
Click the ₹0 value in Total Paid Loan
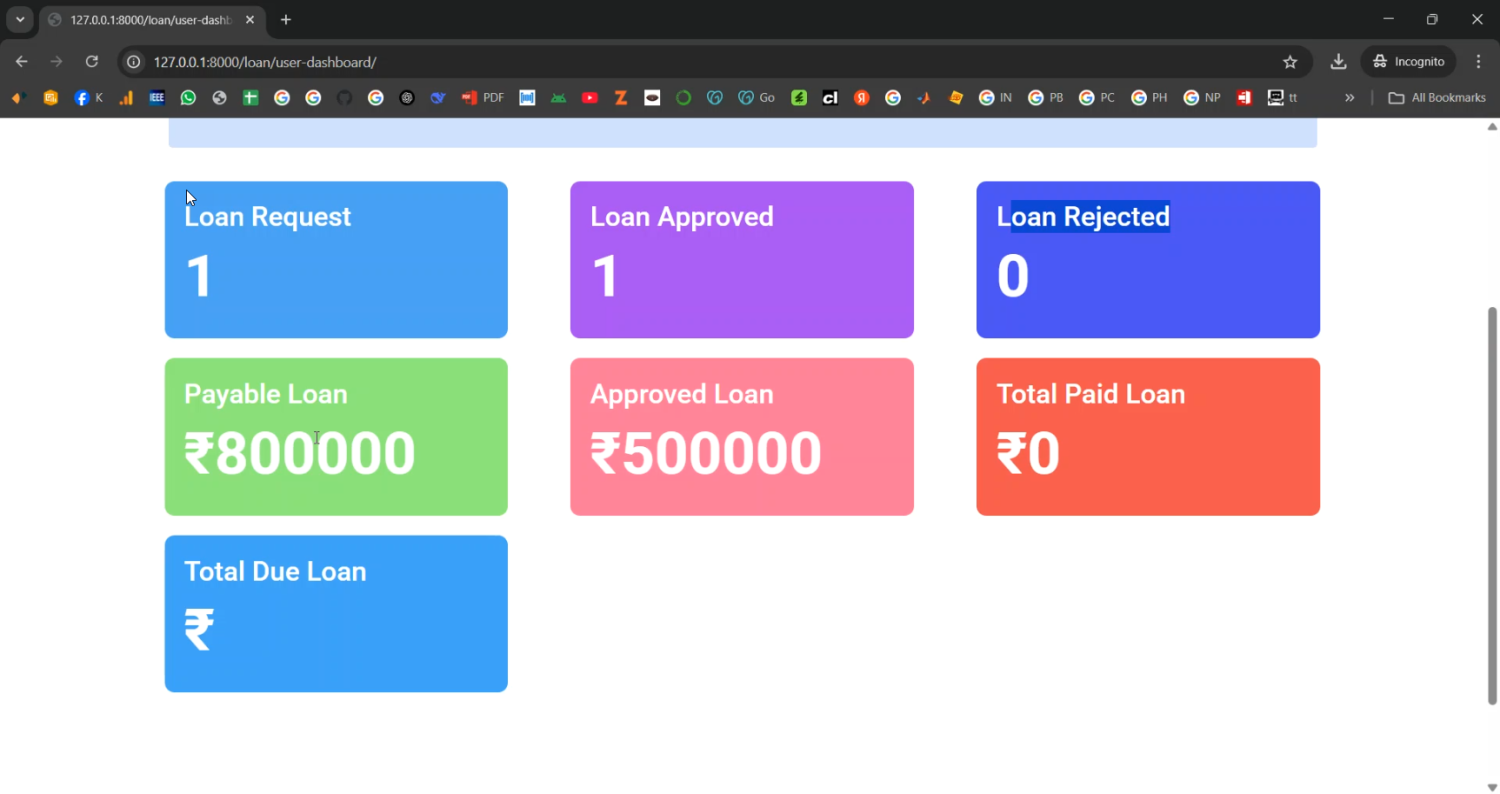1028,453
